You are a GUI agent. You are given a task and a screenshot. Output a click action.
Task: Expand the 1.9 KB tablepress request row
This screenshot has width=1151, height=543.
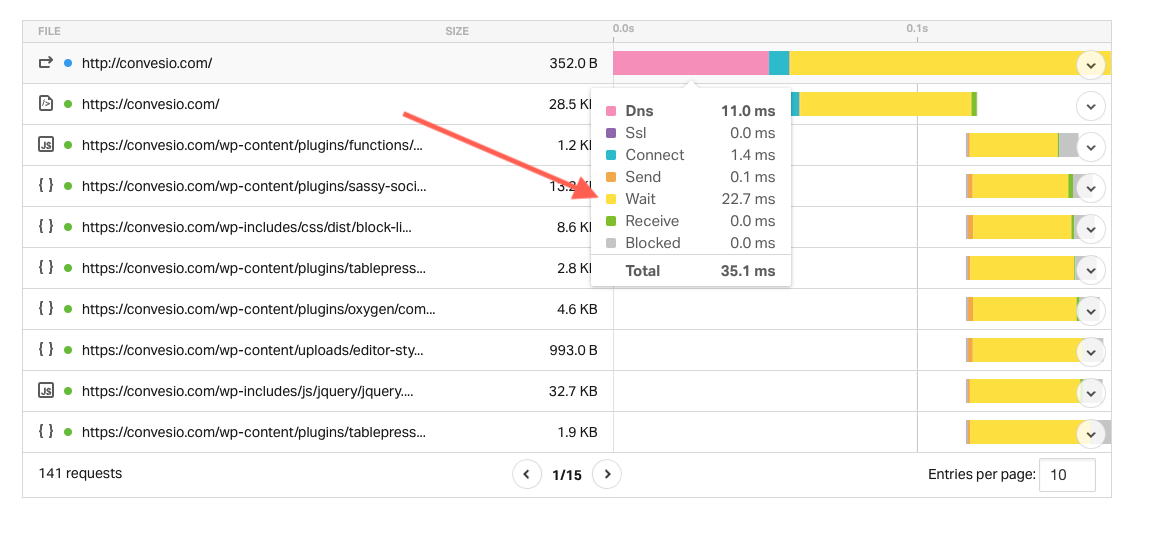click(x=1091, y=435)
